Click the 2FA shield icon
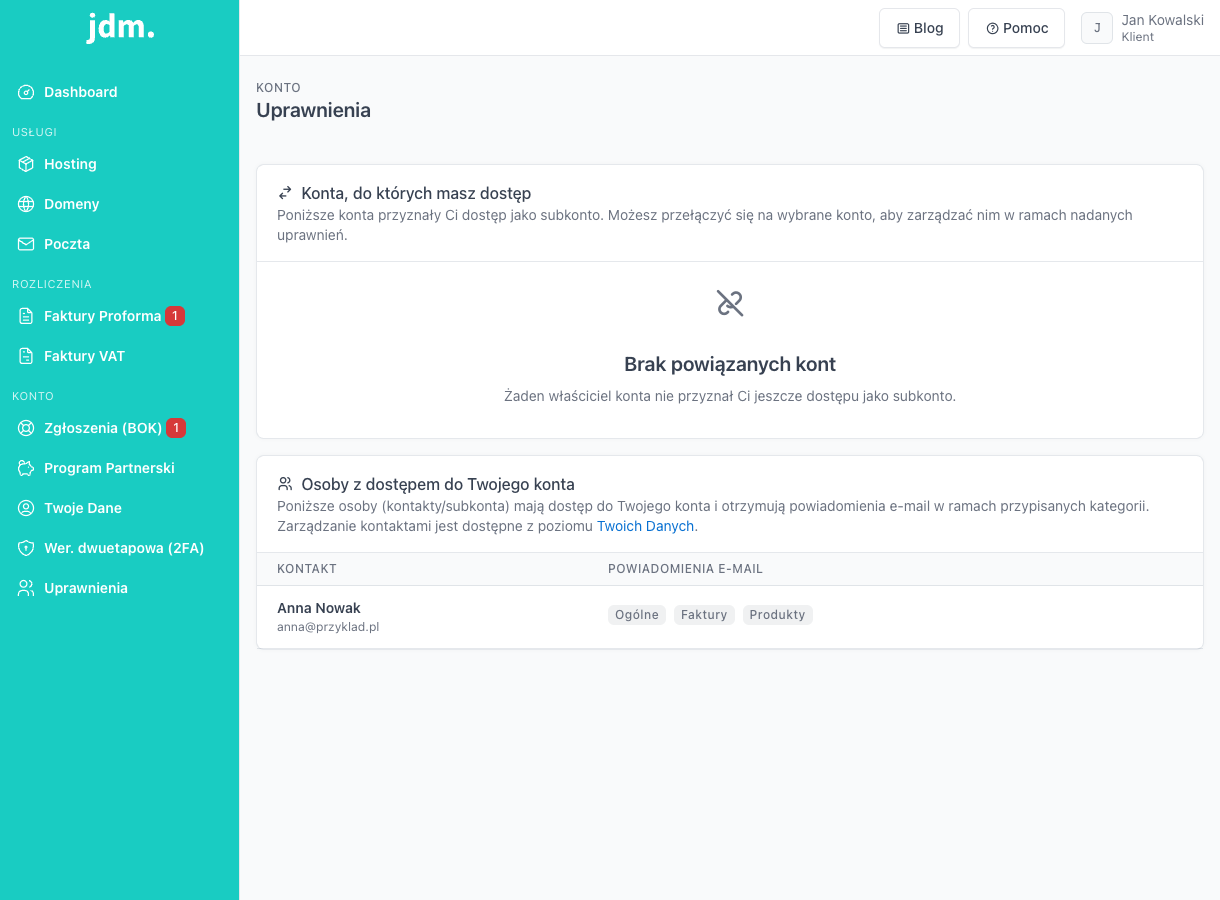1220x900 pixels. pos(26,548)
